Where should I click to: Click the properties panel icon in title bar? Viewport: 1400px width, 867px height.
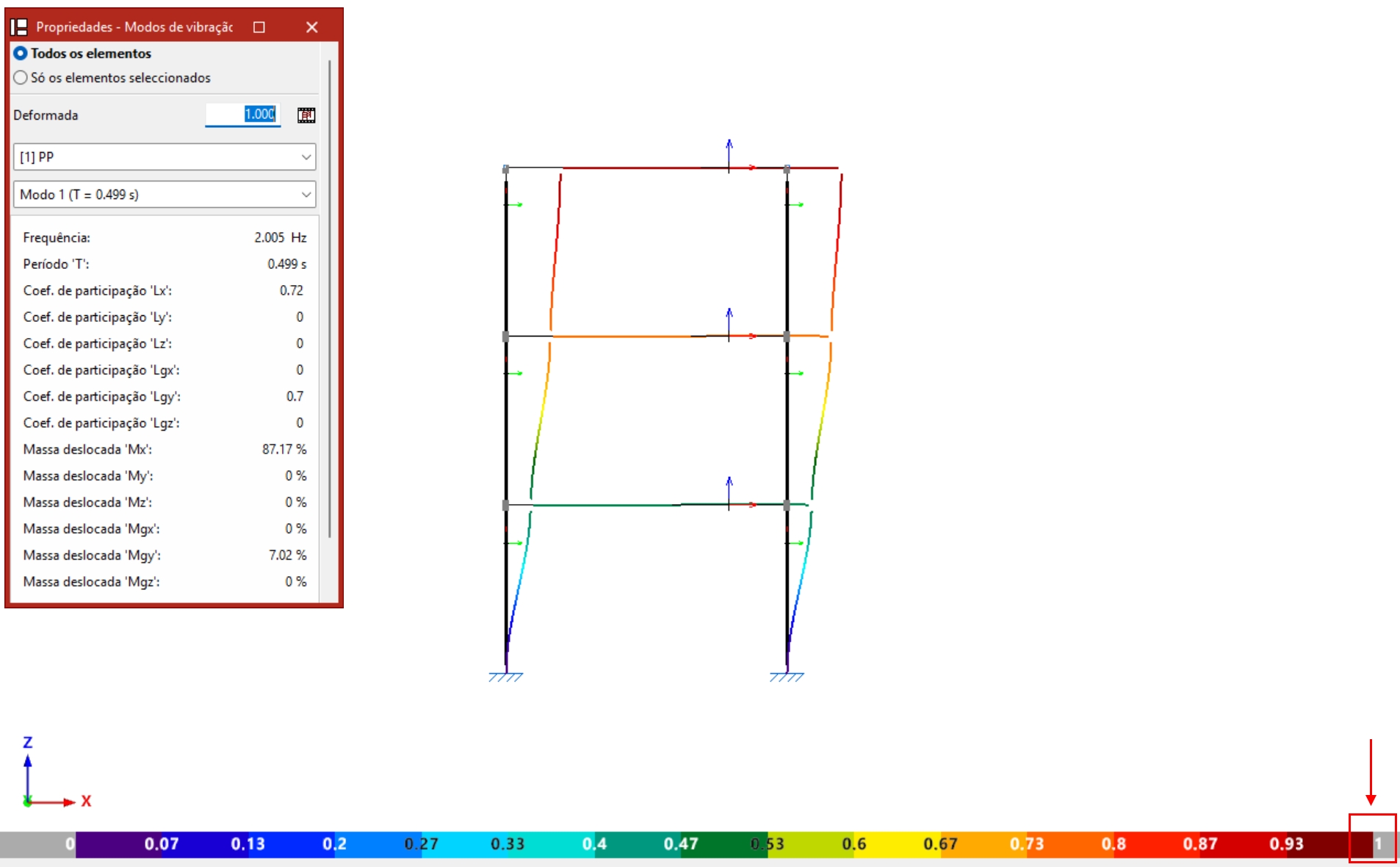point(19,27)
